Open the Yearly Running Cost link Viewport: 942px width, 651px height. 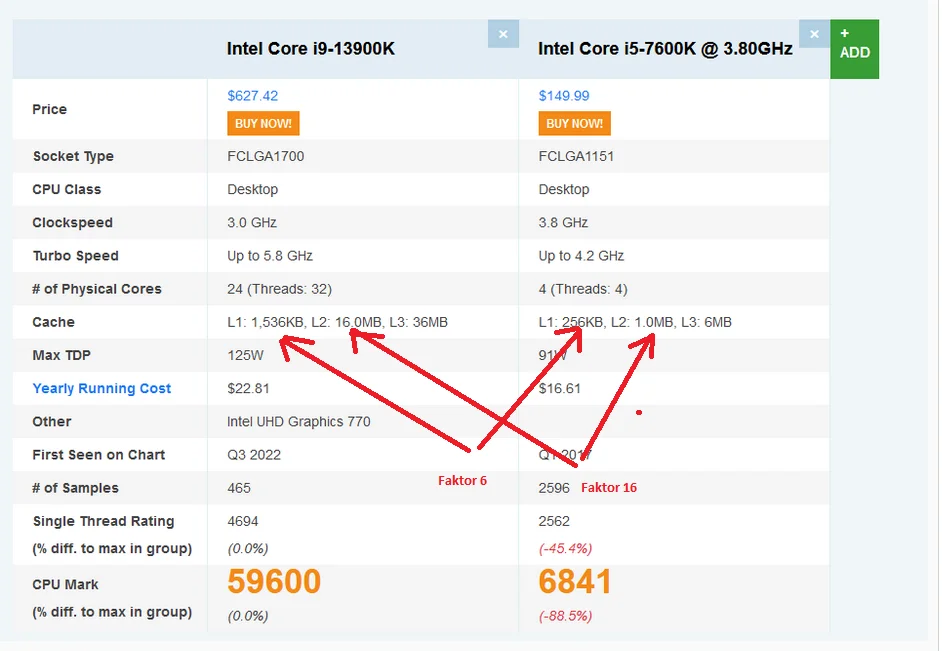[102, 389]
